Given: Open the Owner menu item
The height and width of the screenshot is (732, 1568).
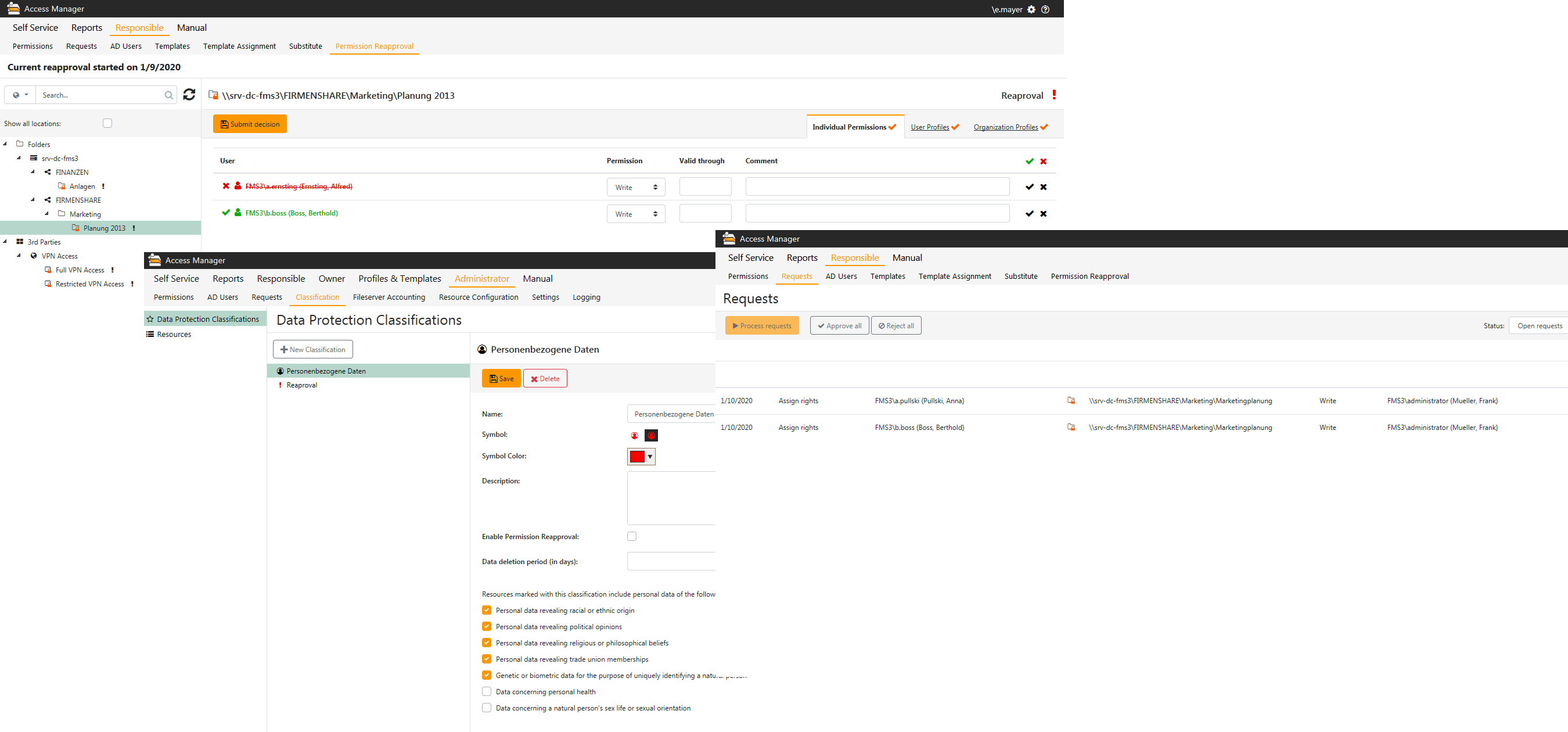Looking at the screenshot, I should coord(332,278).
